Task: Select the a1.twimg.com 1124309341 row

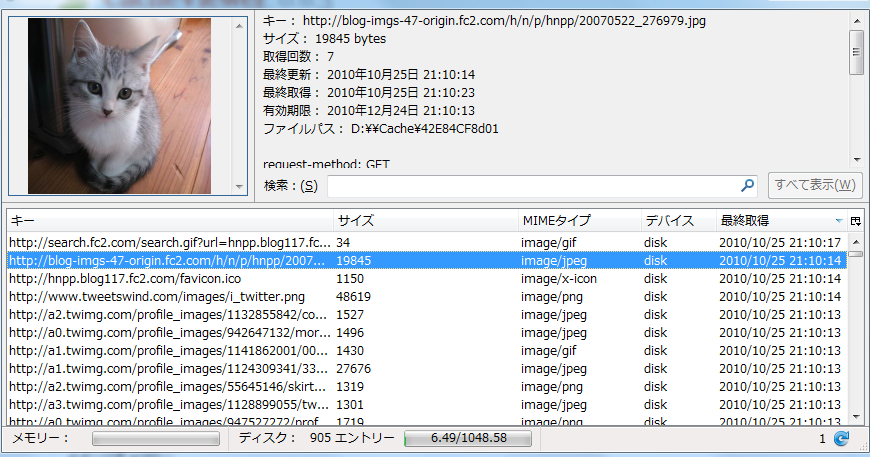Action: pos(427,369)
